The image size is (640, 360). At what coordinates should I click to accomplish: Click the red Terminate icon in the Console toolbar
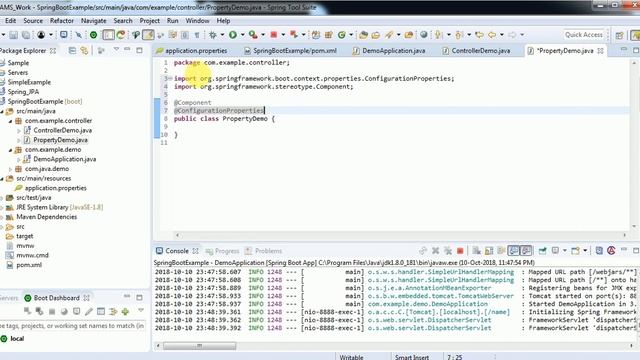point(460,251)
